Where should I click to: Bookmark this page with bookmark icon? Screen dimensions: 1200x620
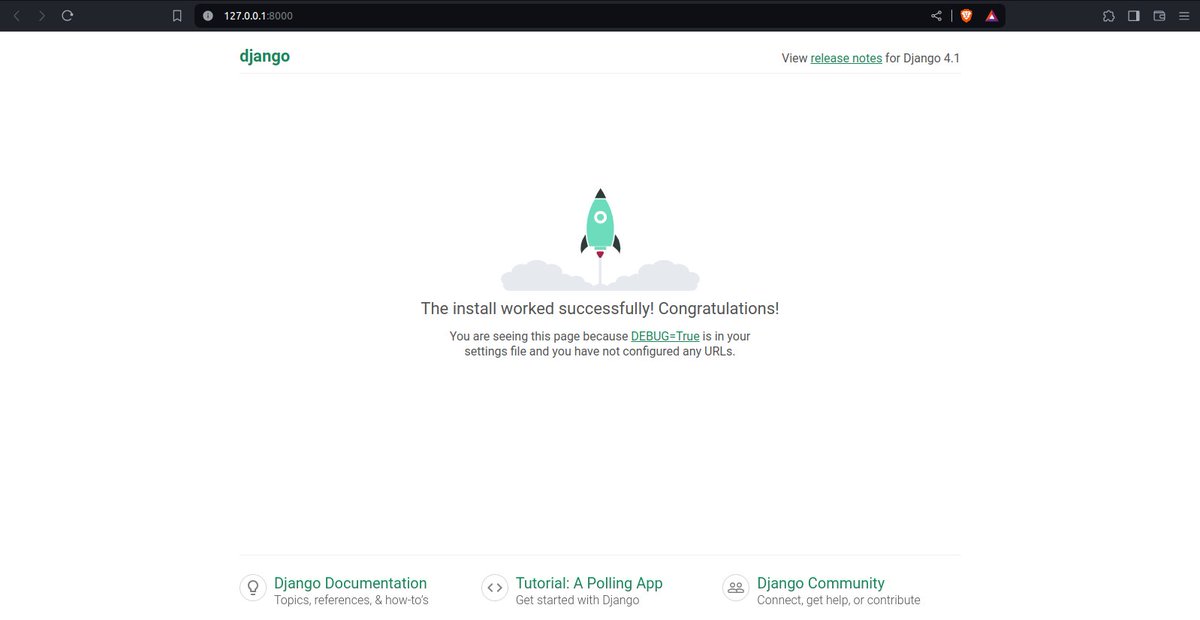click(177, 16)
